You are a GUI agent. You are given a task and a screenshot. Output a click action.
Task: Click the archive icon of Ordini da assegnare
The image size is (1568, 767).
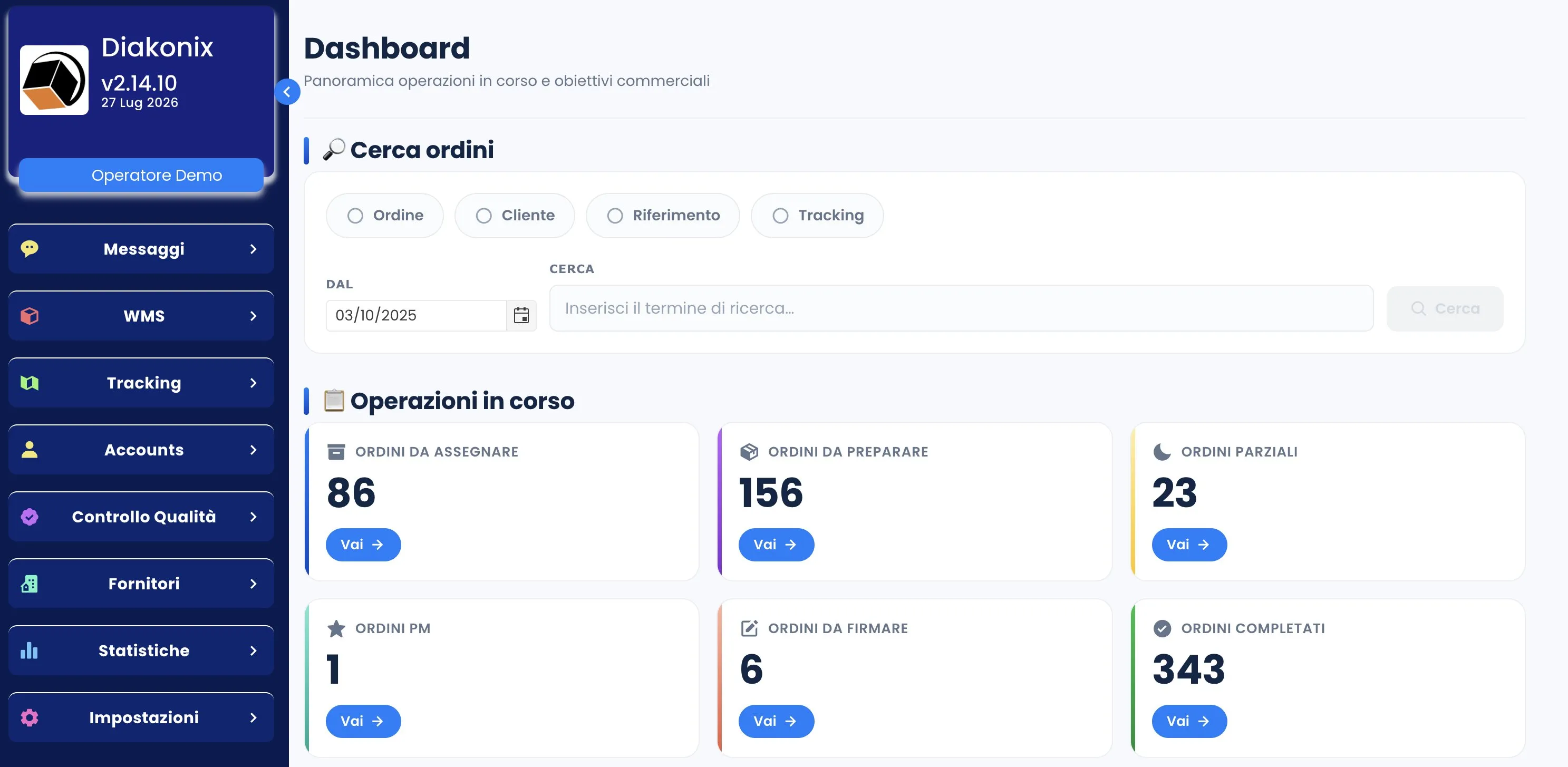[x=336, y=452]
